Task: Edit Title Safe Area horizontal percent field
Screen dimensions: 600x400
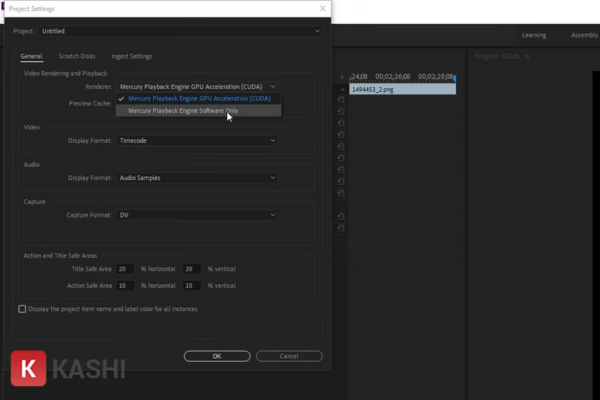Action: point(125,269)
